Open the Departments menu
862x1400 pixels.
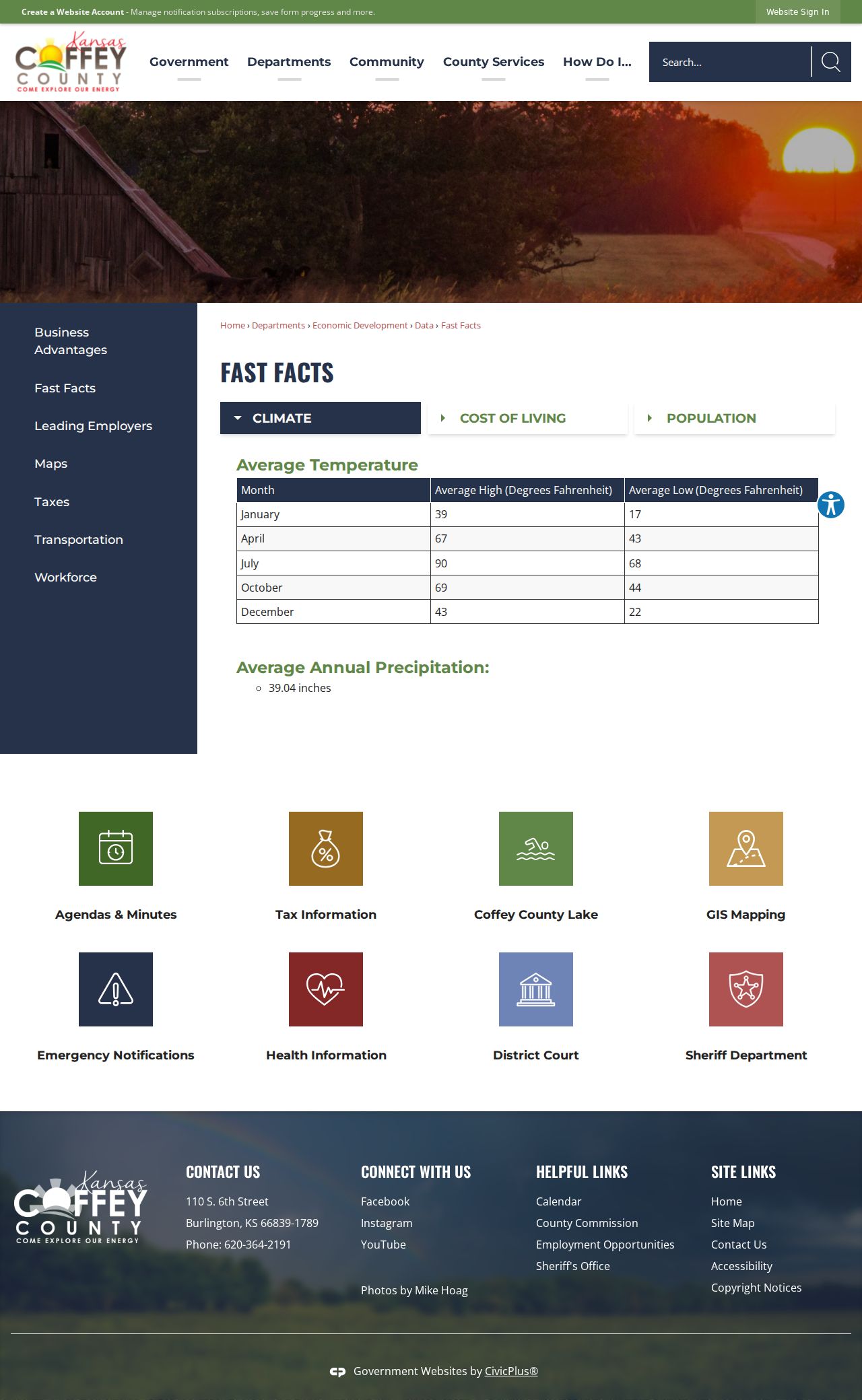click(x=289, y=62)
